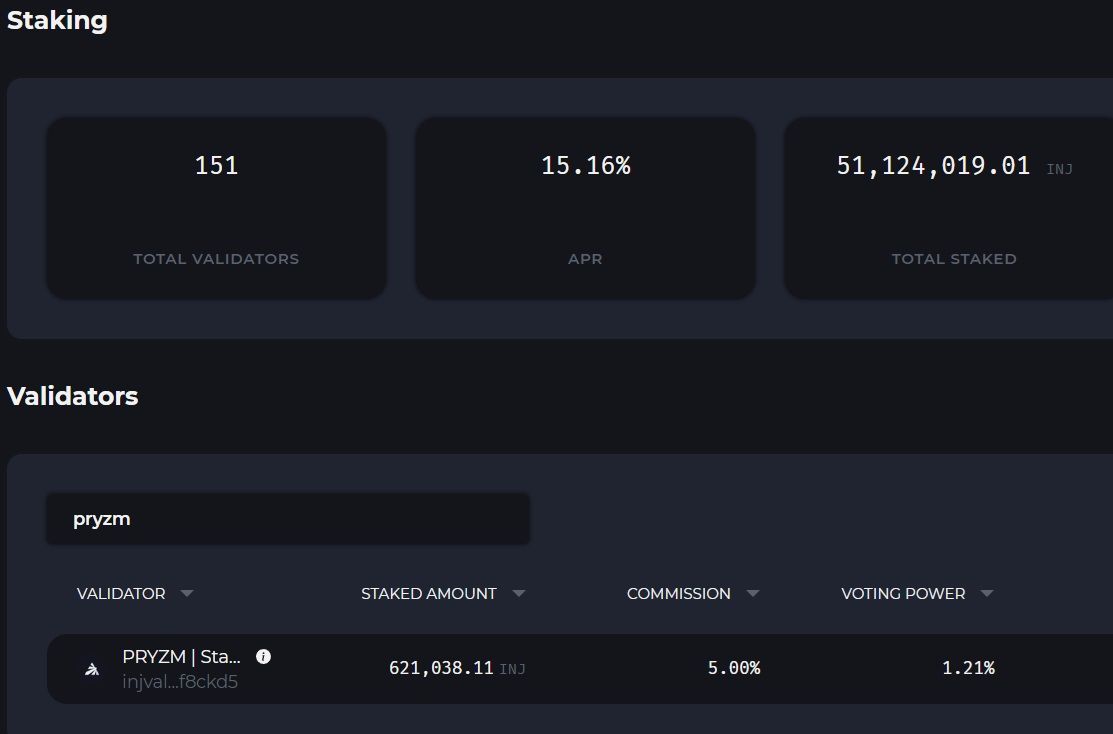Select the 151 total validators figure

click(216, 165)
